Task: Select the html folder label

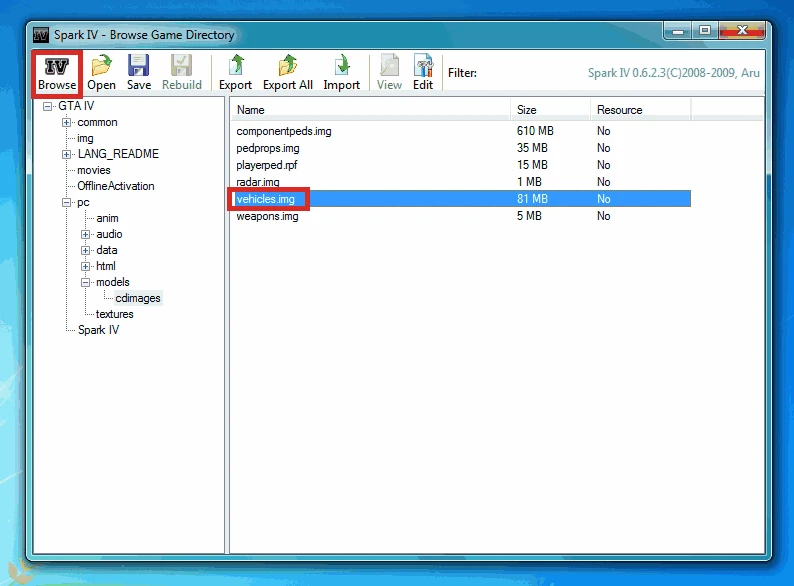Action: (x=106, y=266)
